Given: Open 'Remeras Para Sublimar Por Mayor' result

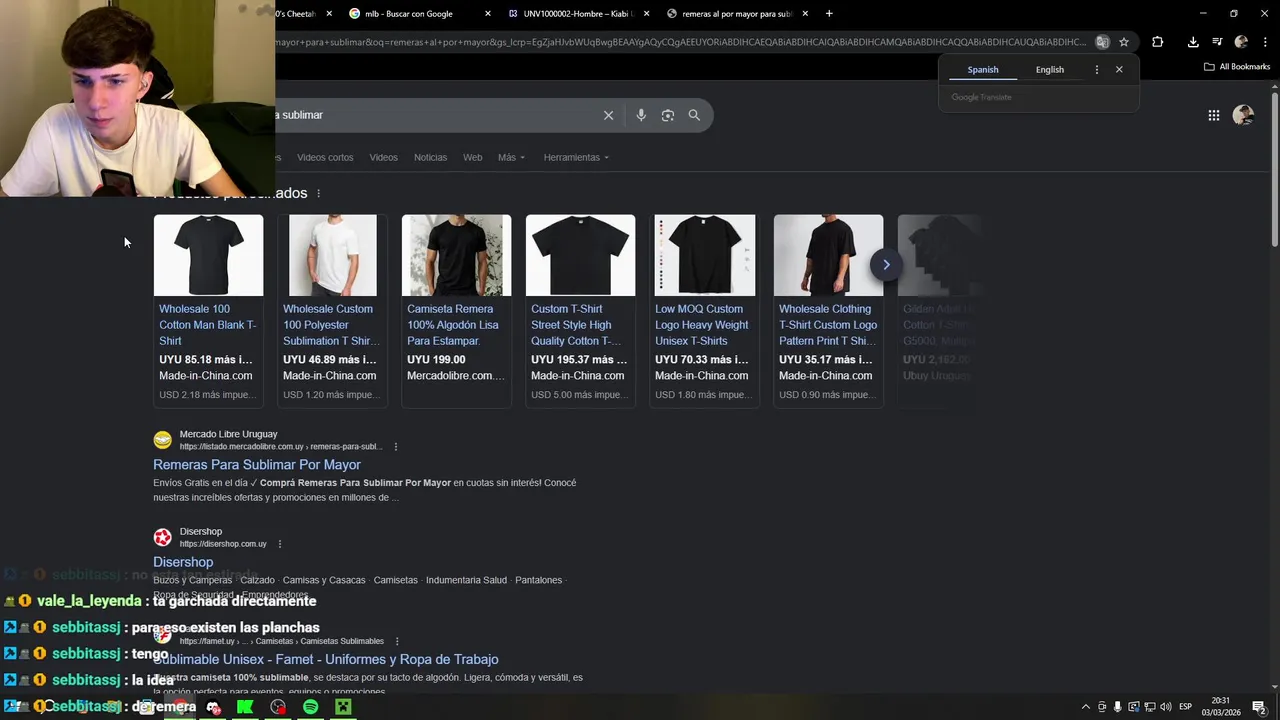Looking at the screenshot, I should tap(257, 465).
